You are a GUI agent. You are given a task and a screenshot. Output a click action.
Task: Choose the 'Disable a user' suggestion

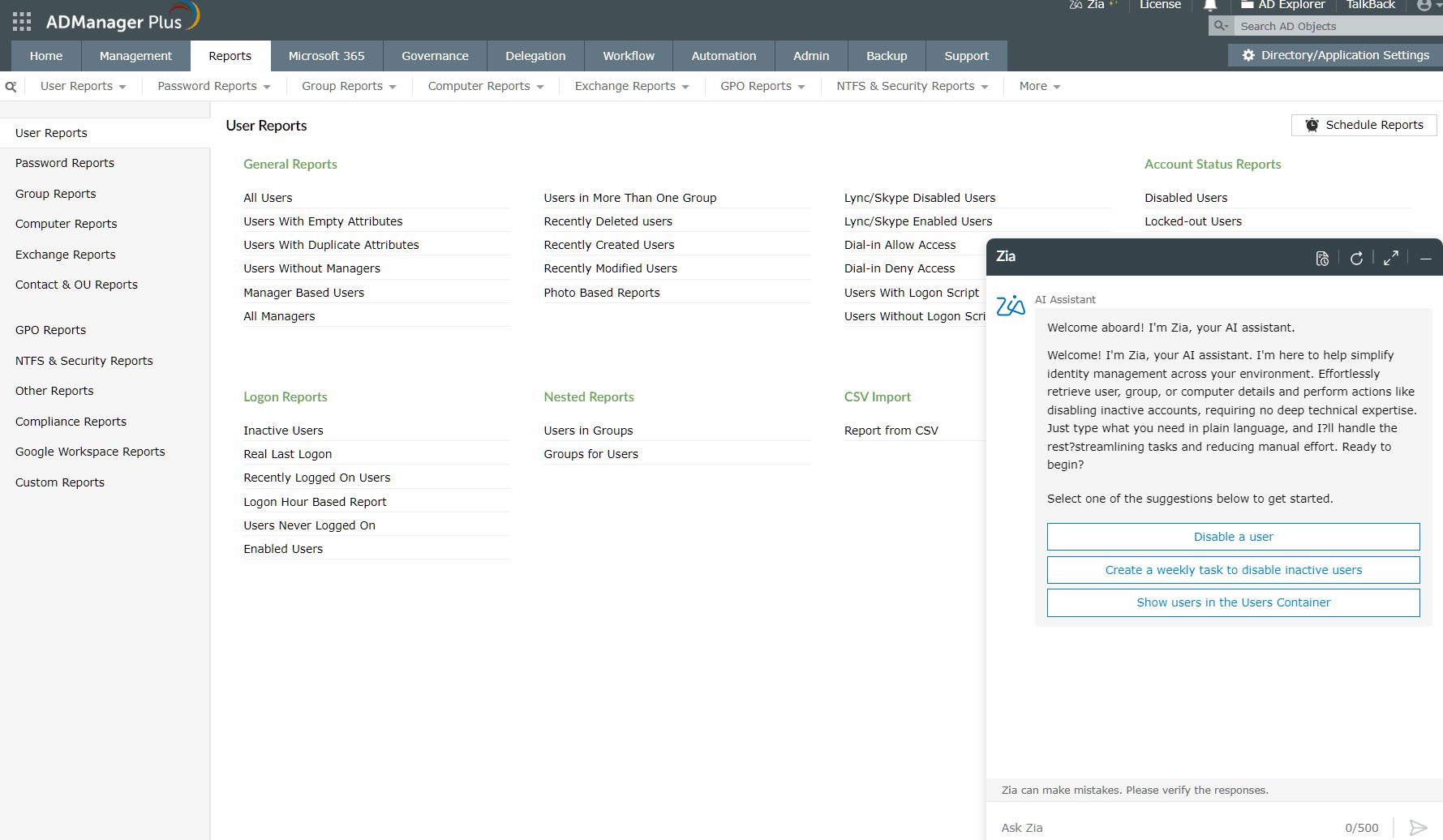[x=1234, y=537]
